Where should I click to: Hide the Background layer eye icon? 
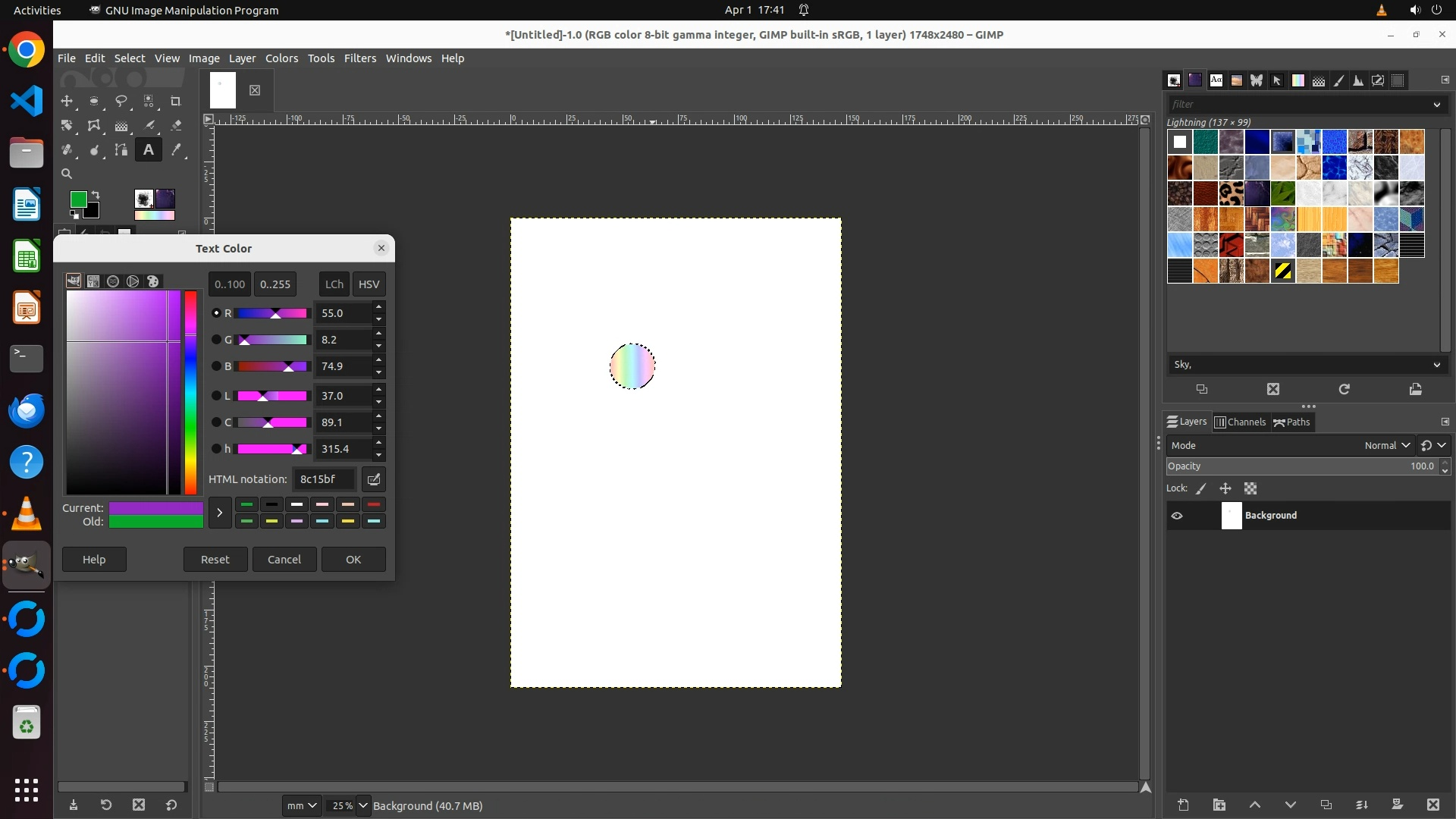pos(1177,516)
